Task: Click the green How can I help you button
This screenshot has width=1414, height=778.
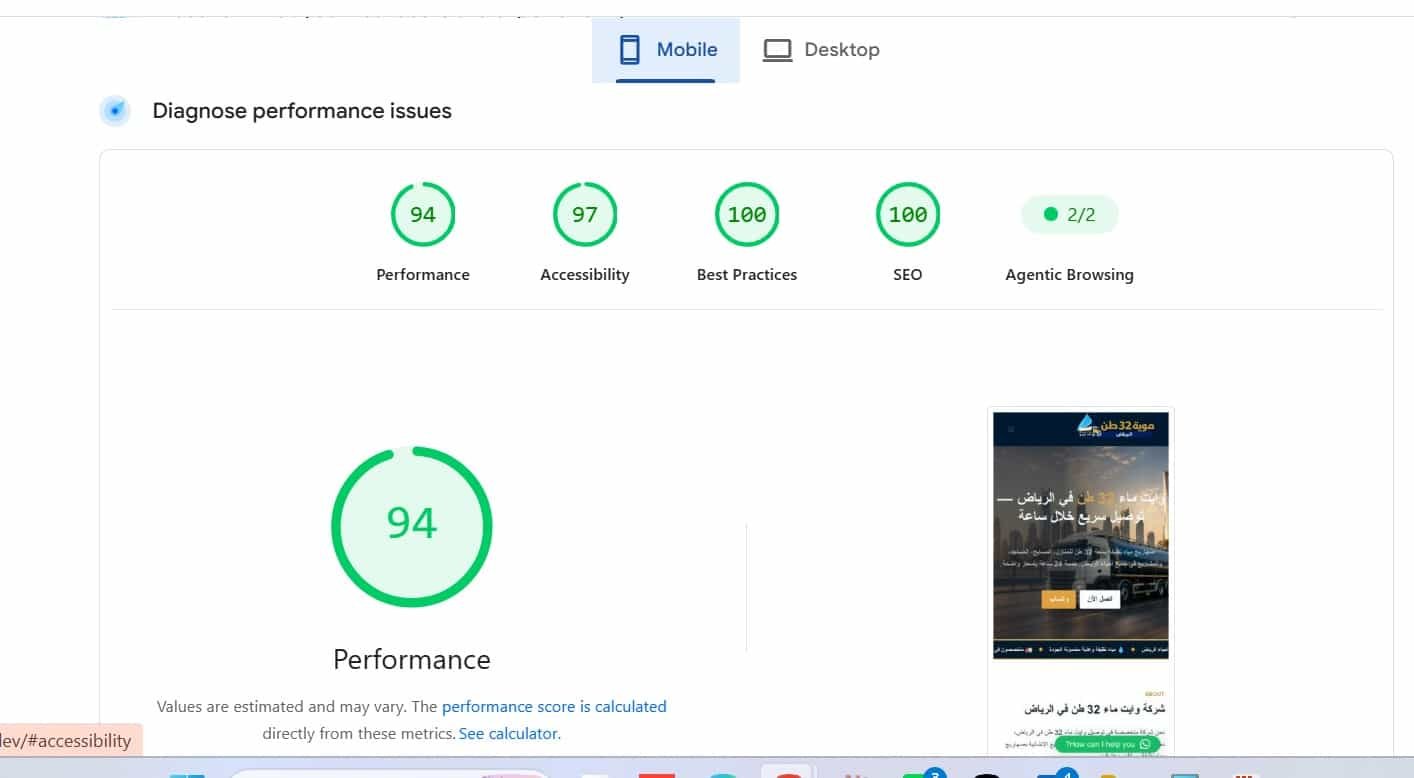Action: (1107, 745)
